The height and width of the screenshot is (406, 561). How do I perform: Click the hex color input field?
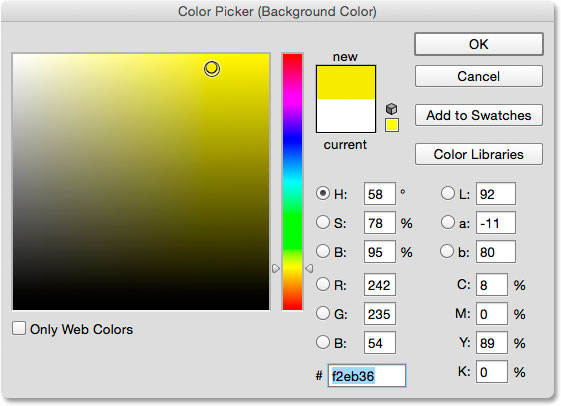pyautogui.click(x=367, y=376)
